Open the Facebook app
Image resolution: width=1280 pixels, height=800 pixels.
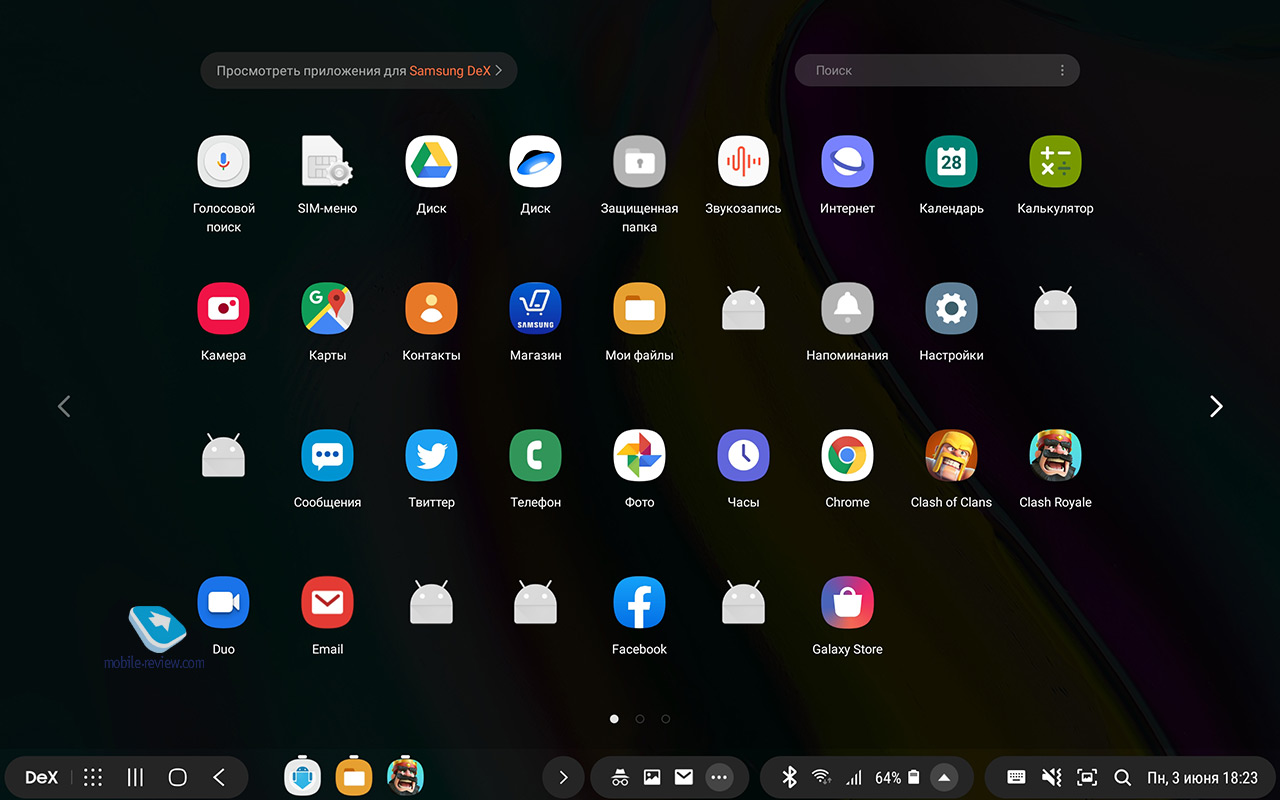[639, 603]
